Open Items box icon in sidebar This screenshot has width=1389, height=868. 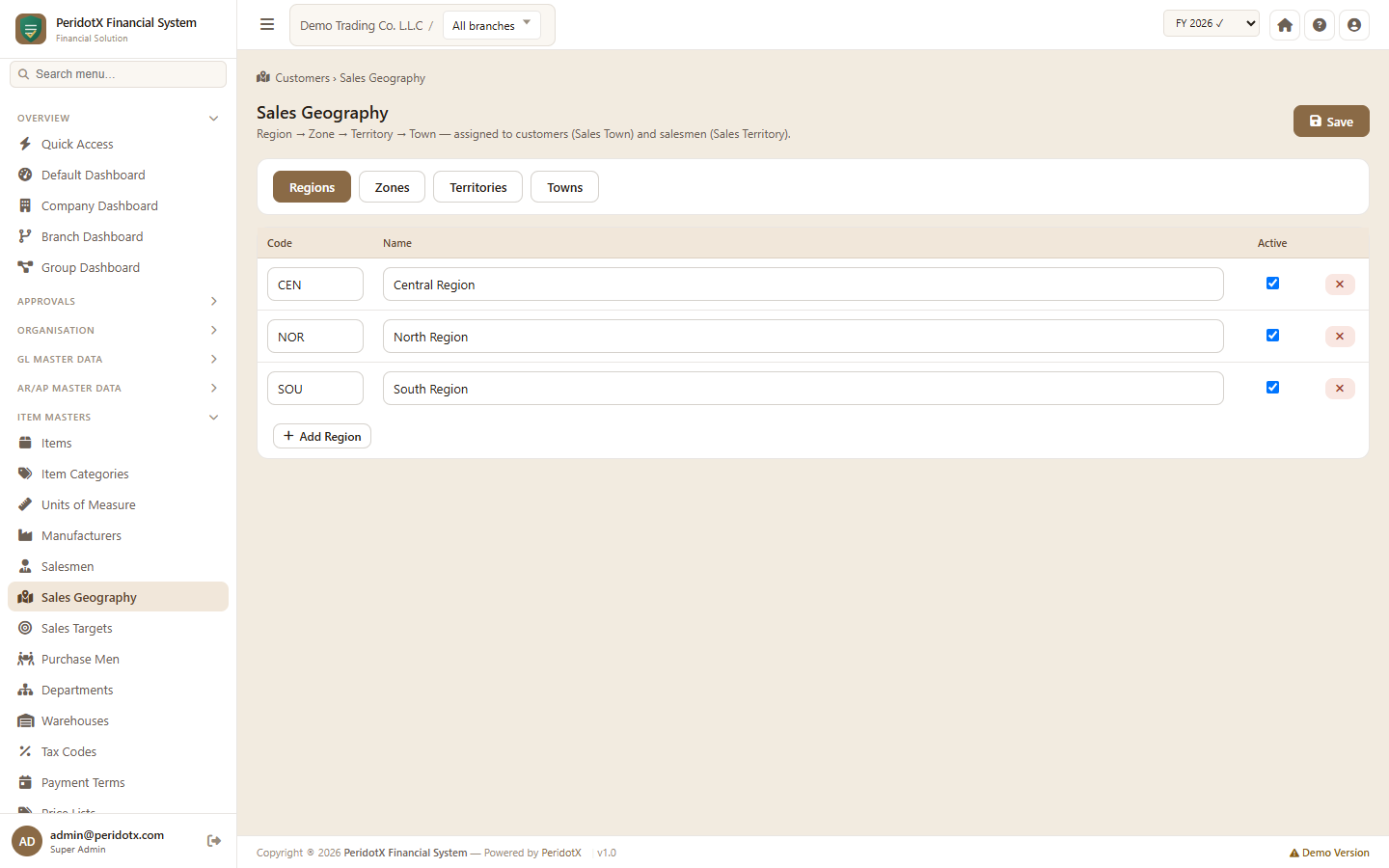click(25, 443)
